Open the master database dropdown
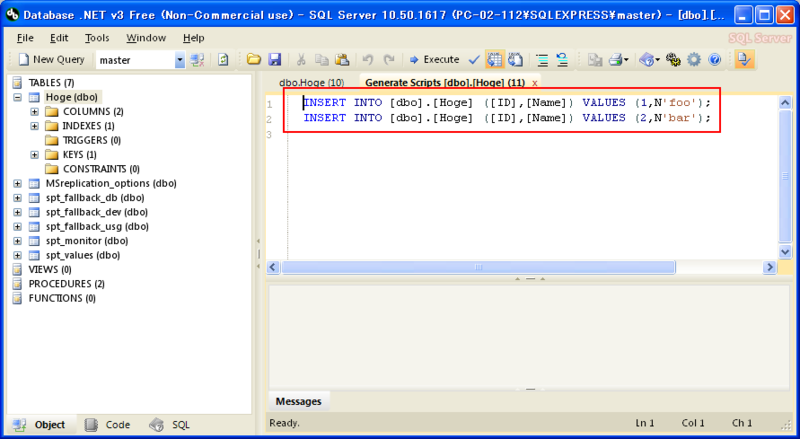 point(180,60)
